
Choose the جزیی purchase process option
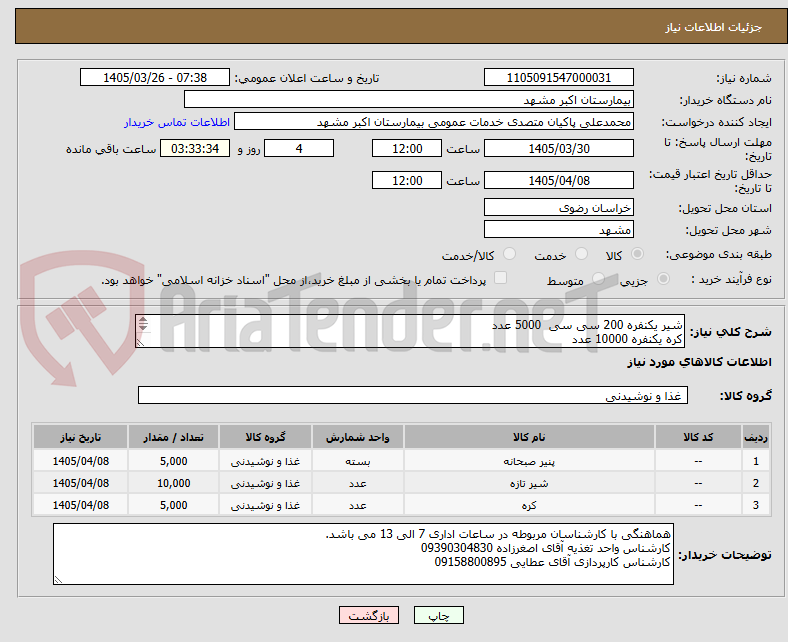[x=663, y=279]
